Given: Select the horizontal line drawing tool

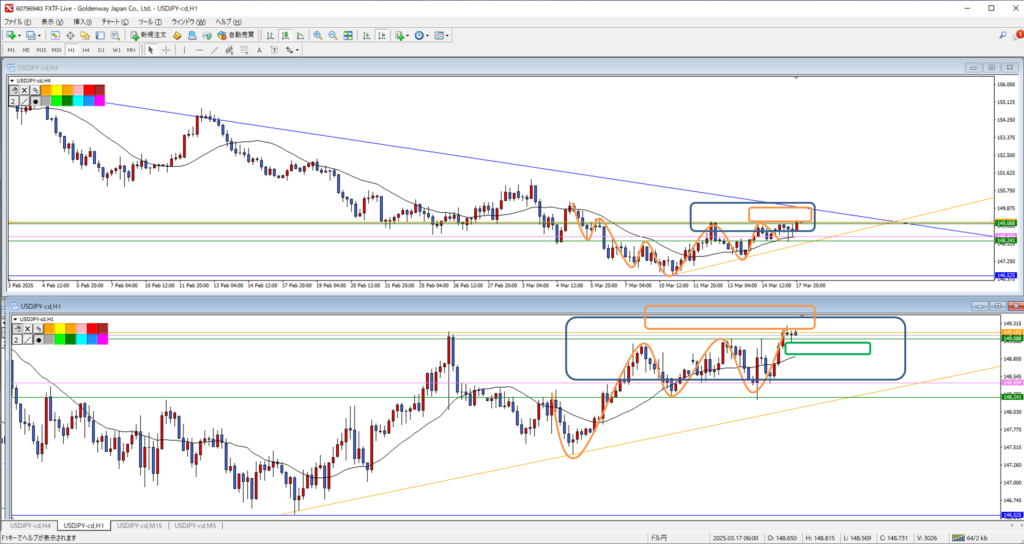Looking at the screenshot, I should pyautogui.click(x=200, y=50).
